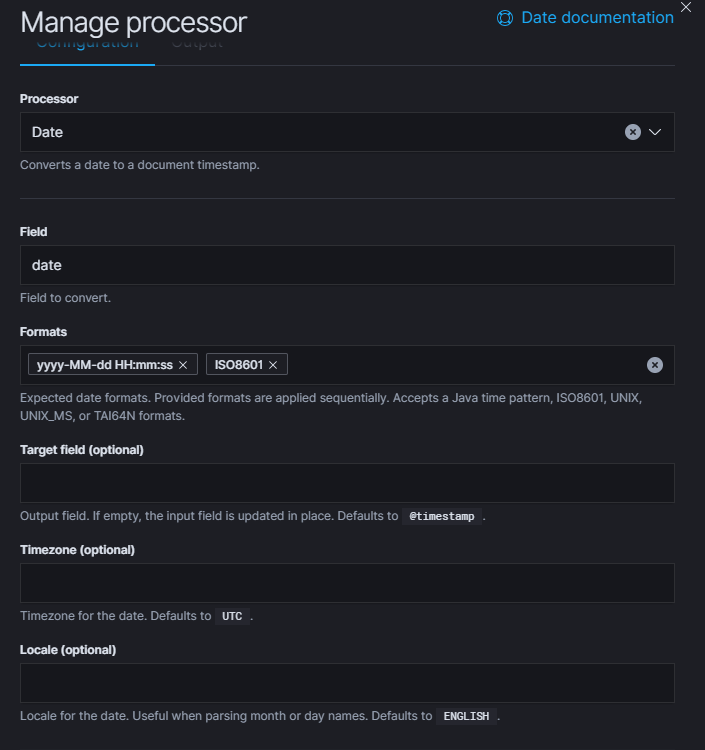Image resolution: width=705 pixels, height=750 pixels.
Task: Click the Locale (optional) label
Action: 68,649
